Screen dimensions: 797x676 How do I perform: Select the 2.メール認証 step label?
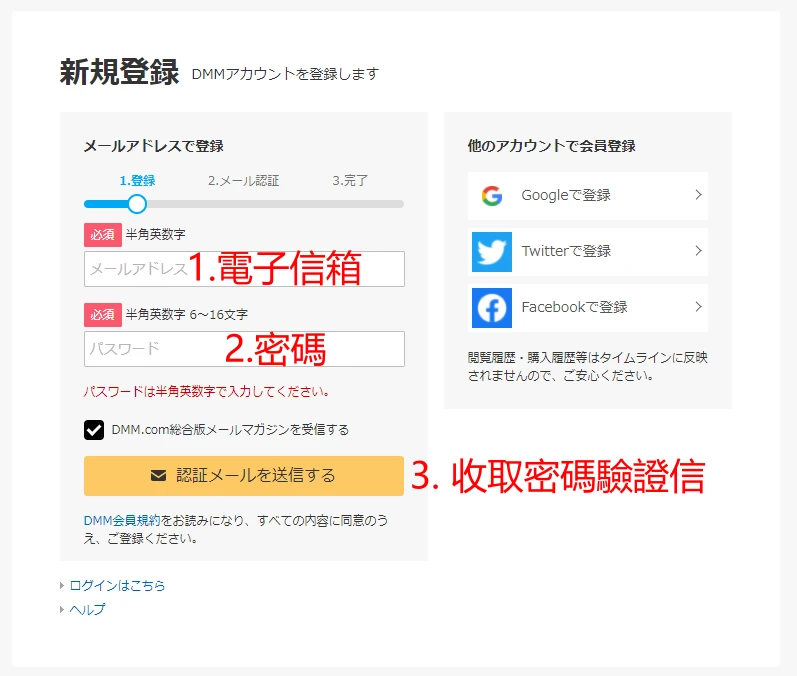pos(243,180)
